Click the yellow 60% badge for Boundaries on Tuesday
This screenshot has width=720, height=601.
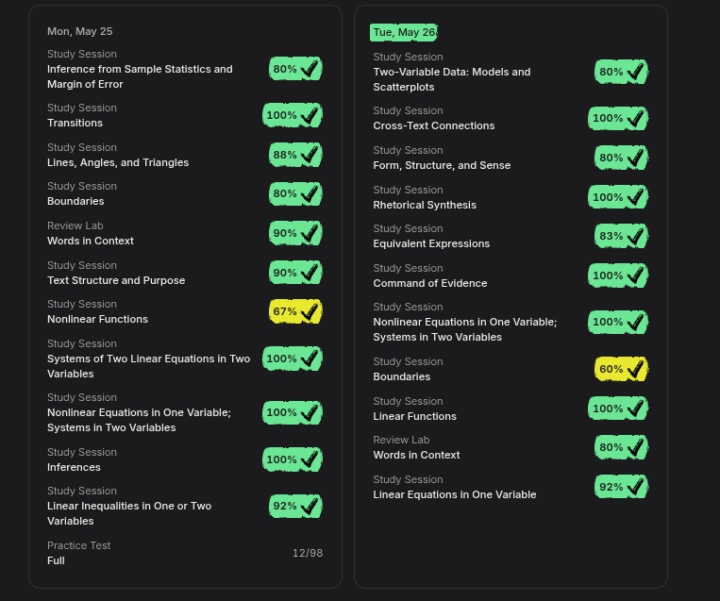pyautogui.click(x=621, y=369)
